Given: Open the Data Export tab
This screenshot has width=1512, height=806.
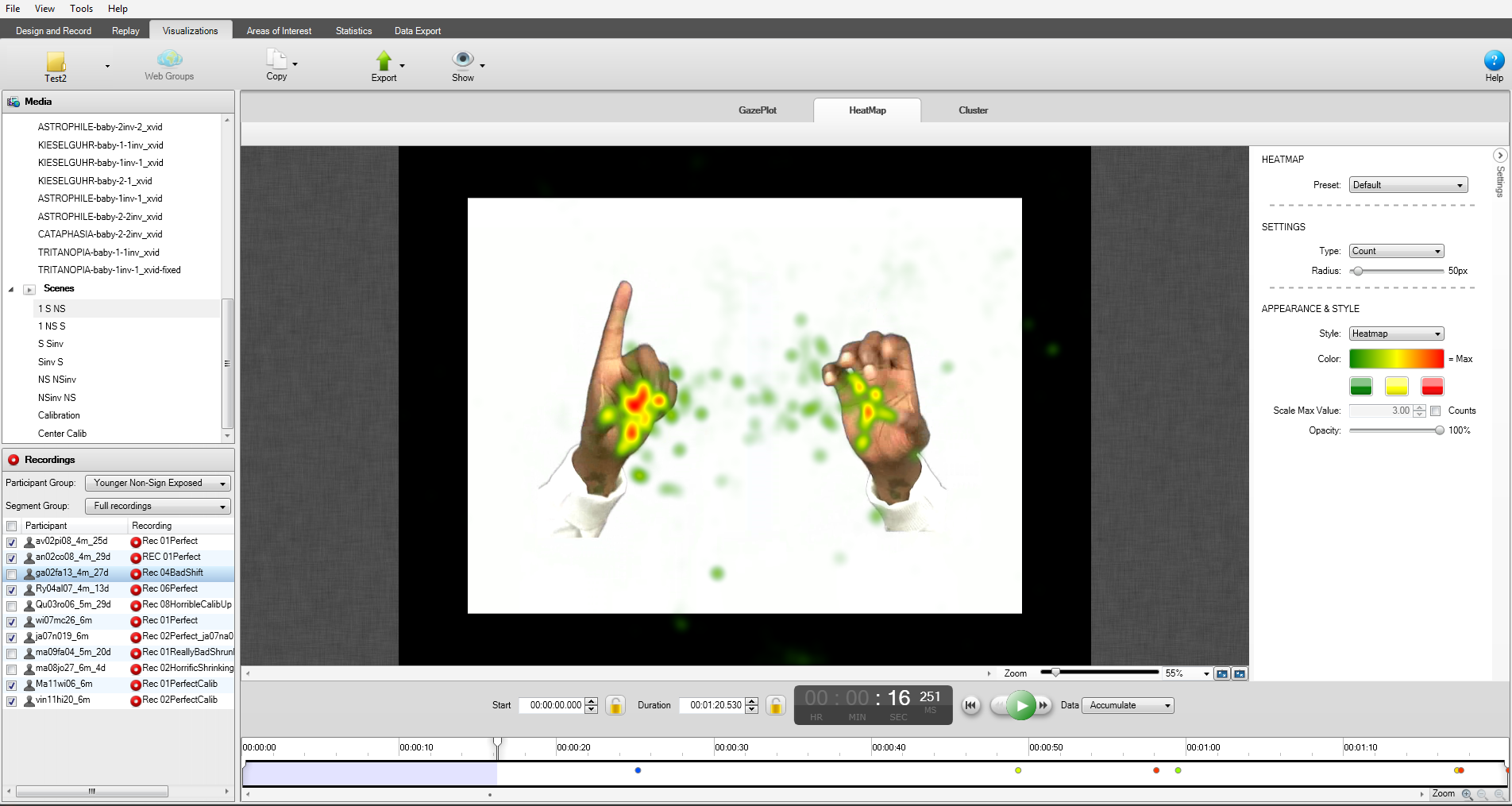Looking at the screenshot, I should pyautogui.click(x=418, y=31).
